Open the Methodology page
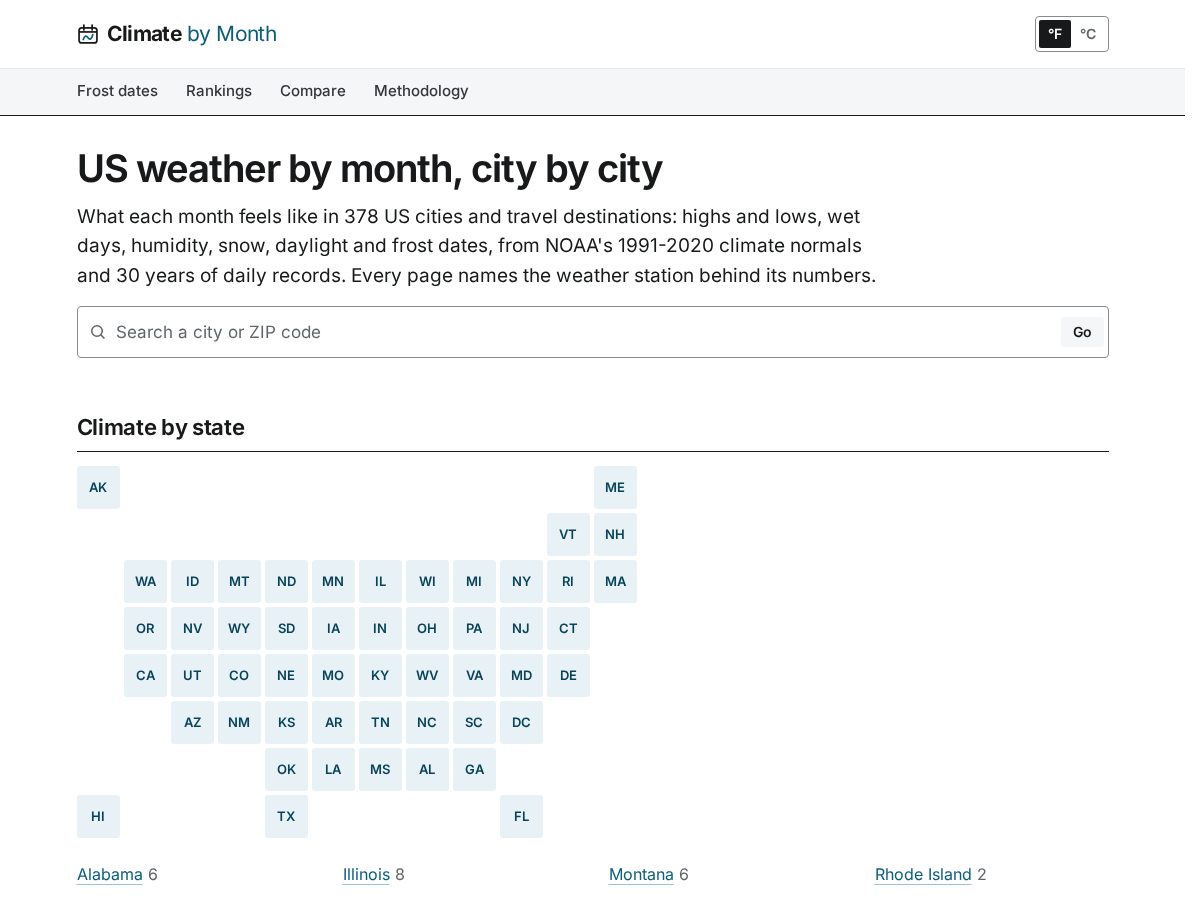This screenshot has width=1200, height=900. pyautogui.click(x=421, y=91)
